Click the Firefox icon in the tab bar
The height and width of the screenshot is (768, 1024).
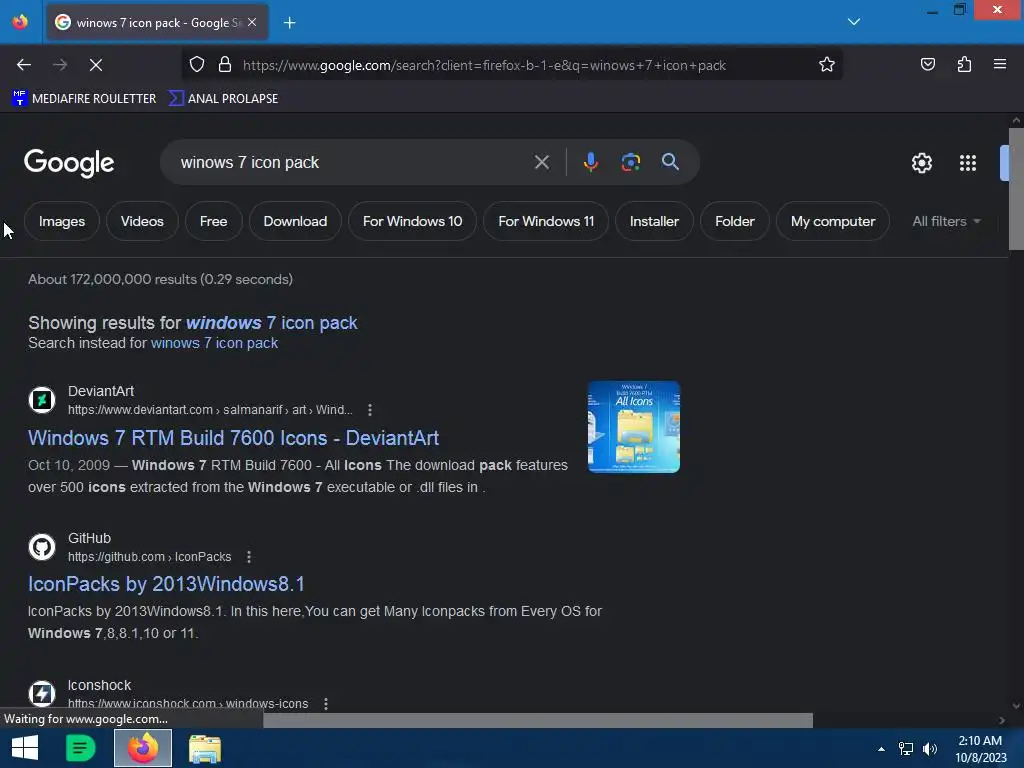pyautogui.click(x=20, y=22)
